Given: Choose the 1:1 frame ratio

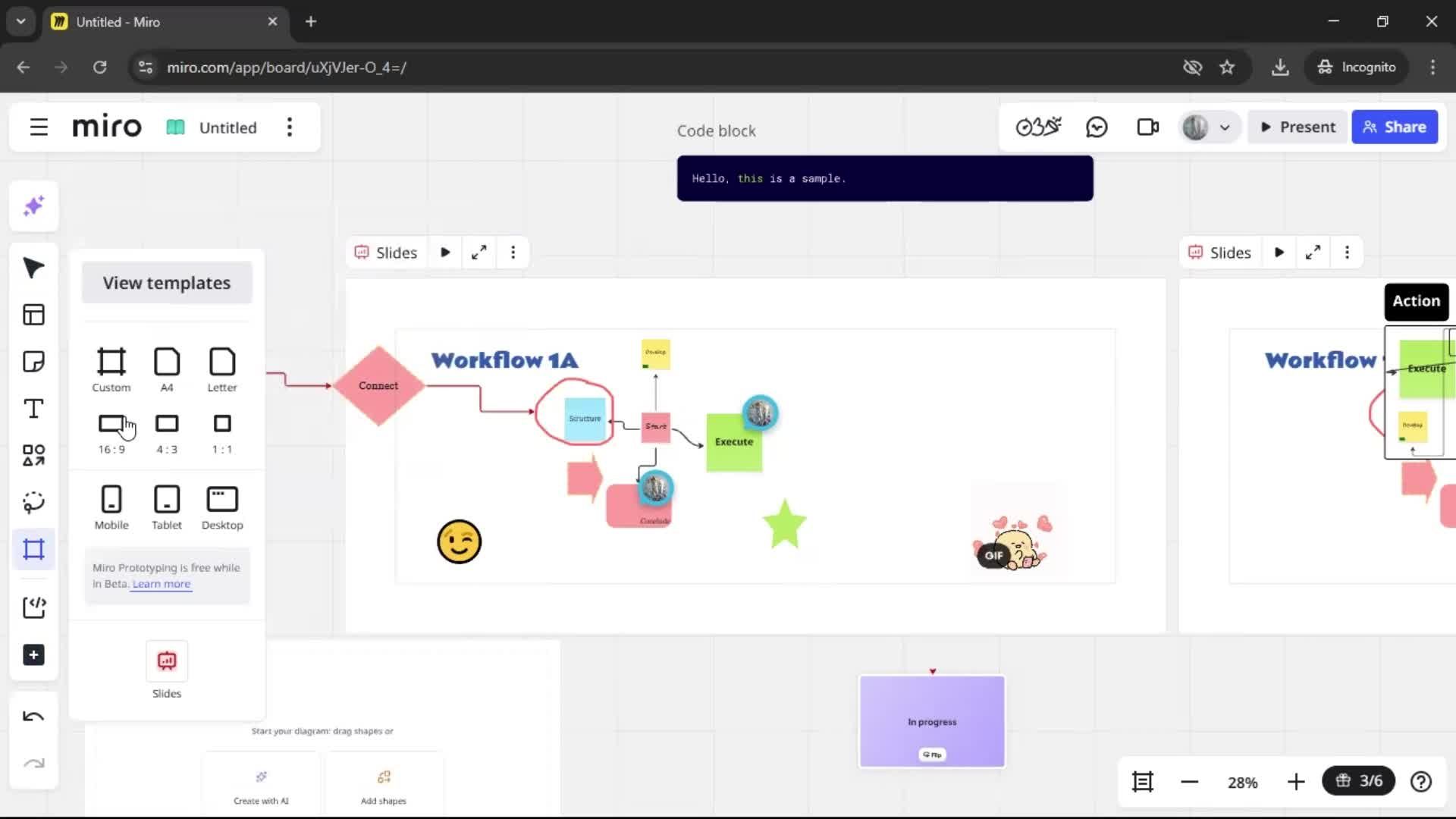Looking at the screenshot, I should coord(222,433).
